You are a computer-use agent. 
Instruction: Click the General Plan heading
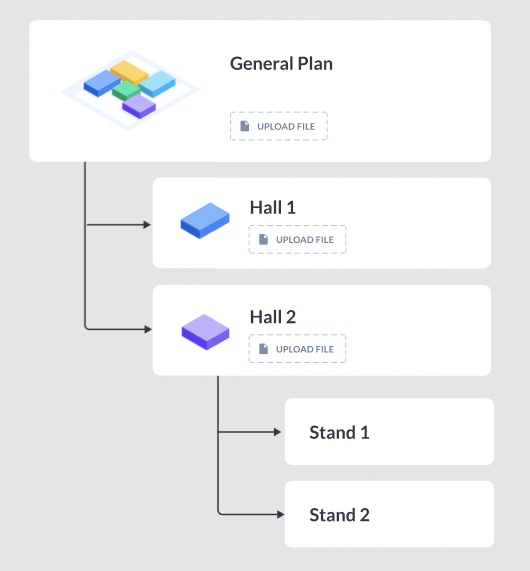(281, 64)
